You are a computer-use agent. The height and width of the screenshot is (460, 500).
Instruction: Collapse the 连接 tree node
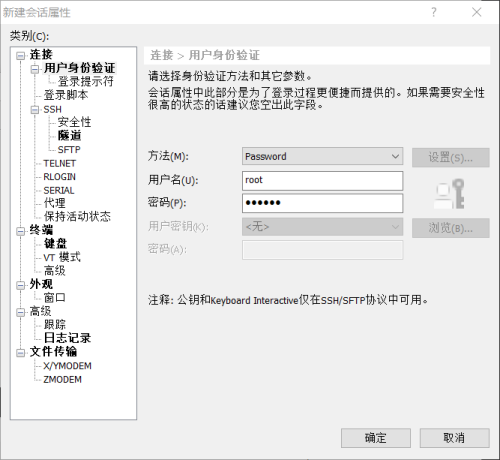click(x=21, y=55)
